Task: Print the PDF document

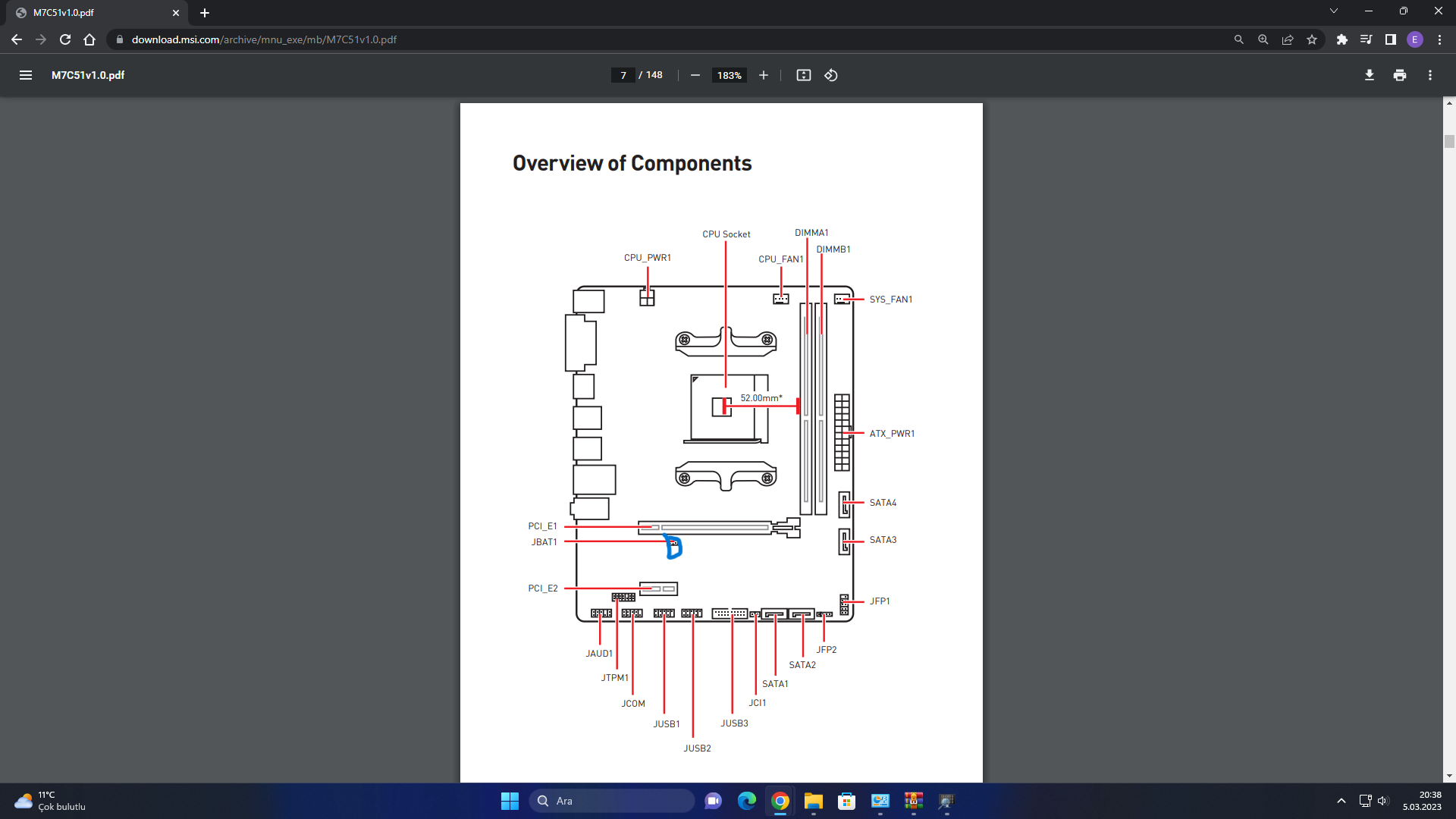Action: click(x=1400, y=75)
